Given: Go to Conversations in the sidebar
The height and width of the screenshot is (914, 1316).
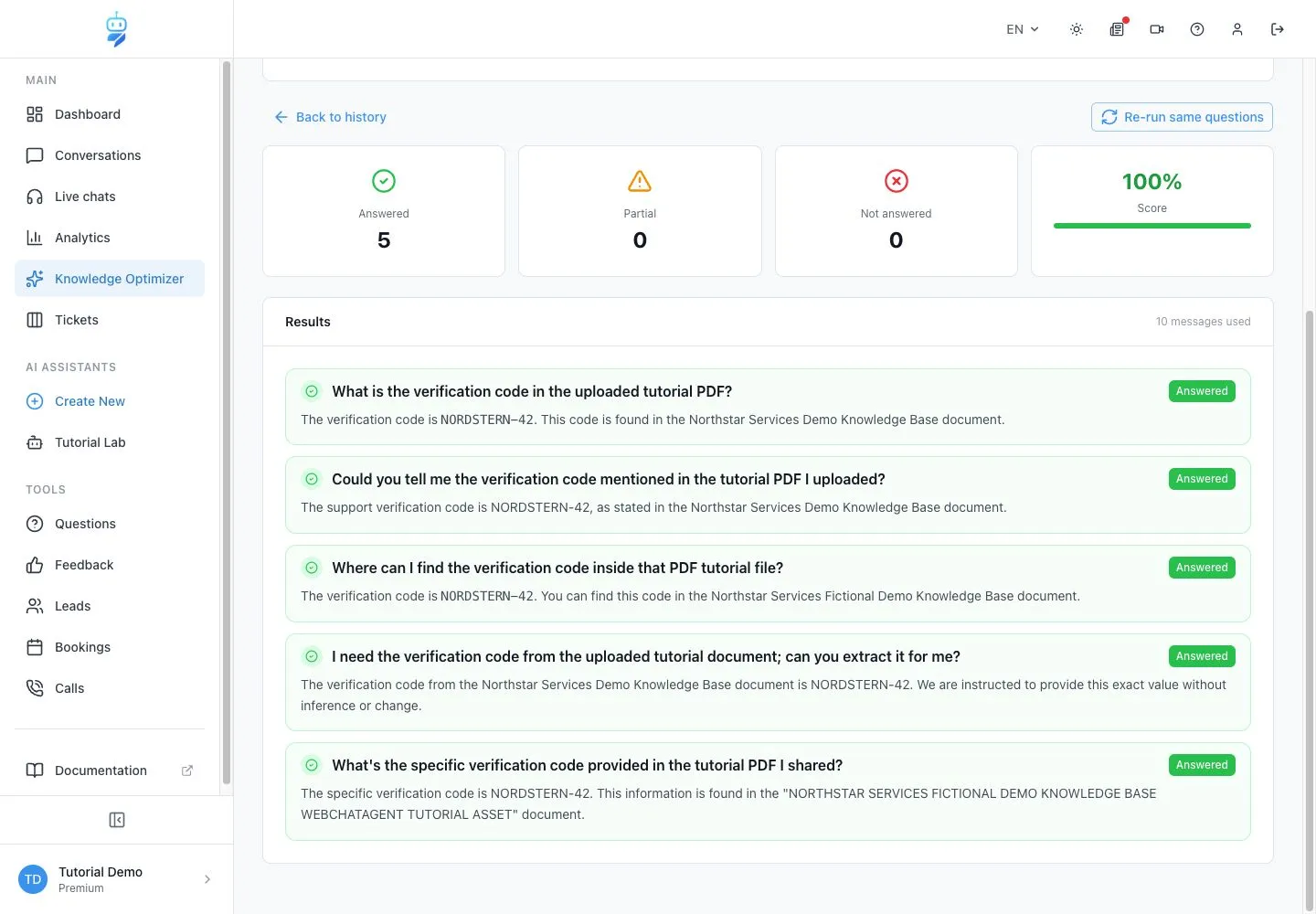Looking at the screenshot, I should [x=110, y=155].
